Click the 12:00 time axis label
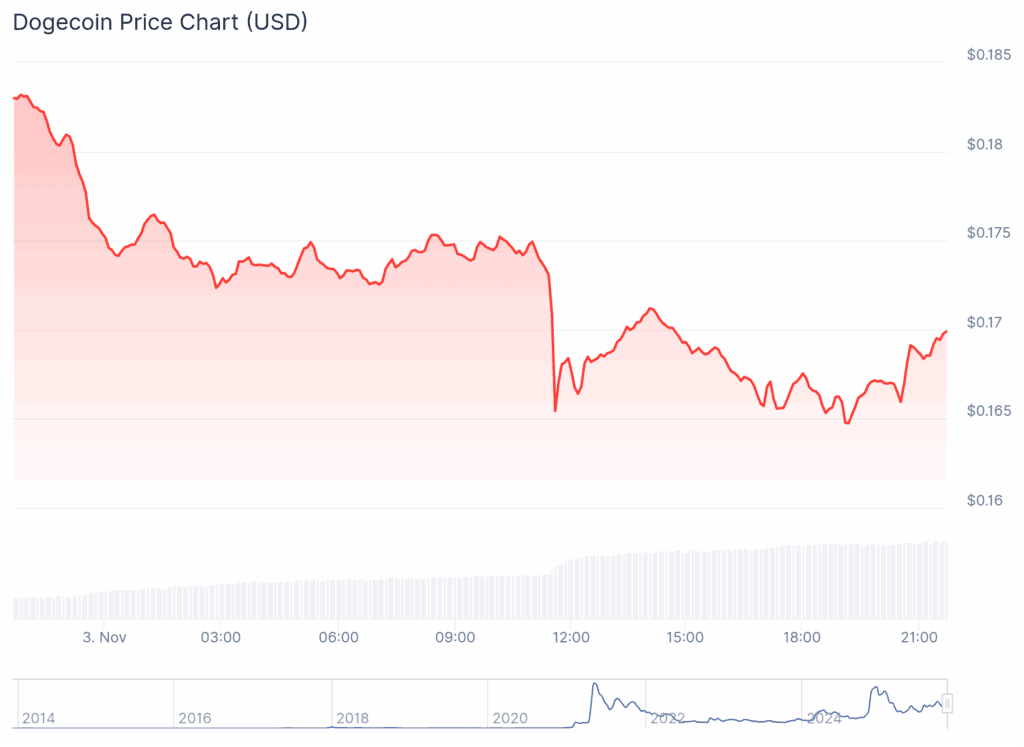1024x747 pixels. click(x=570, y=637)
